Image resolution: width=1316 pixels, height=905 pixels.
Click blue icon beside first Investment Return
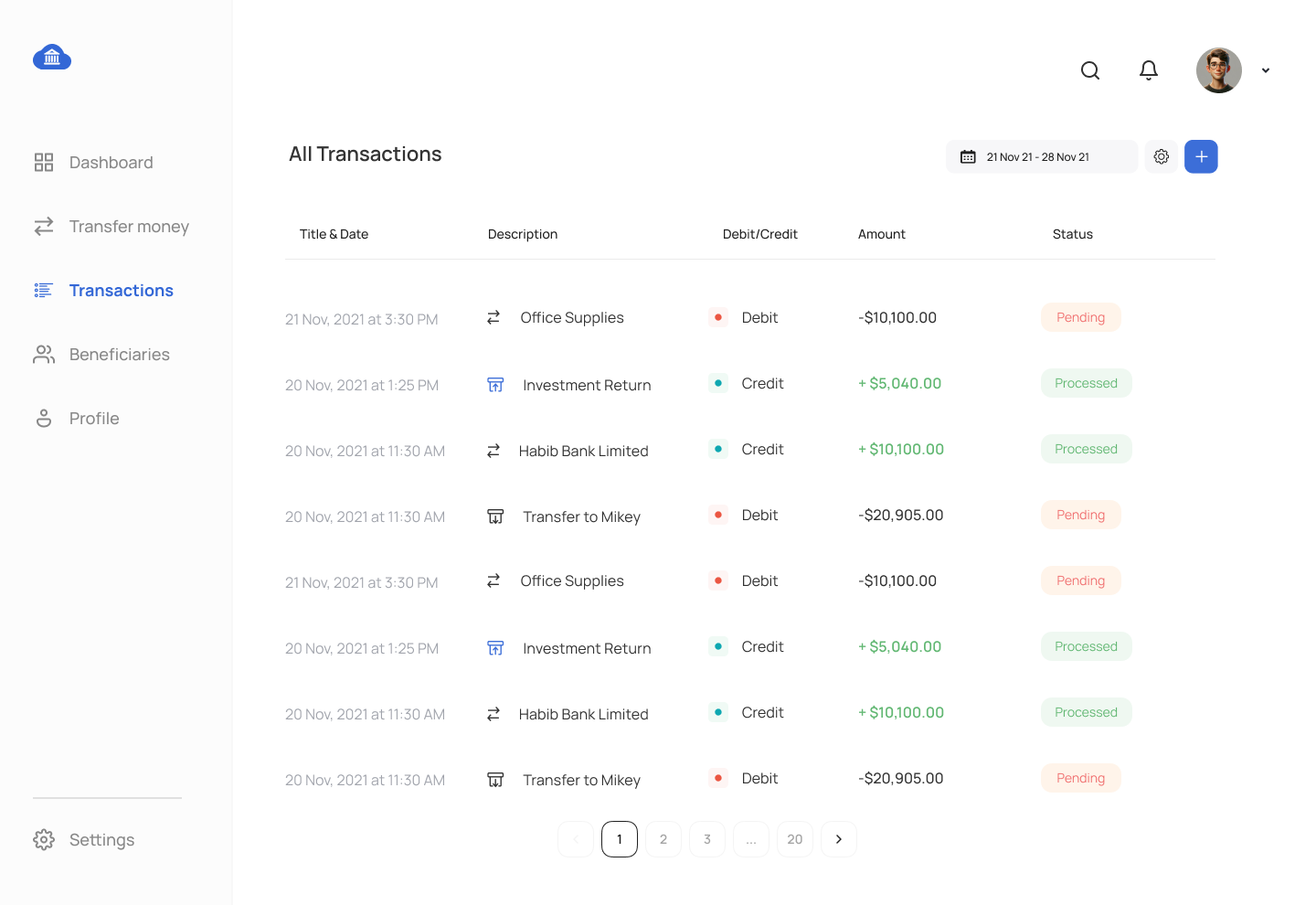pyautogui.click(x=495, y=385)
